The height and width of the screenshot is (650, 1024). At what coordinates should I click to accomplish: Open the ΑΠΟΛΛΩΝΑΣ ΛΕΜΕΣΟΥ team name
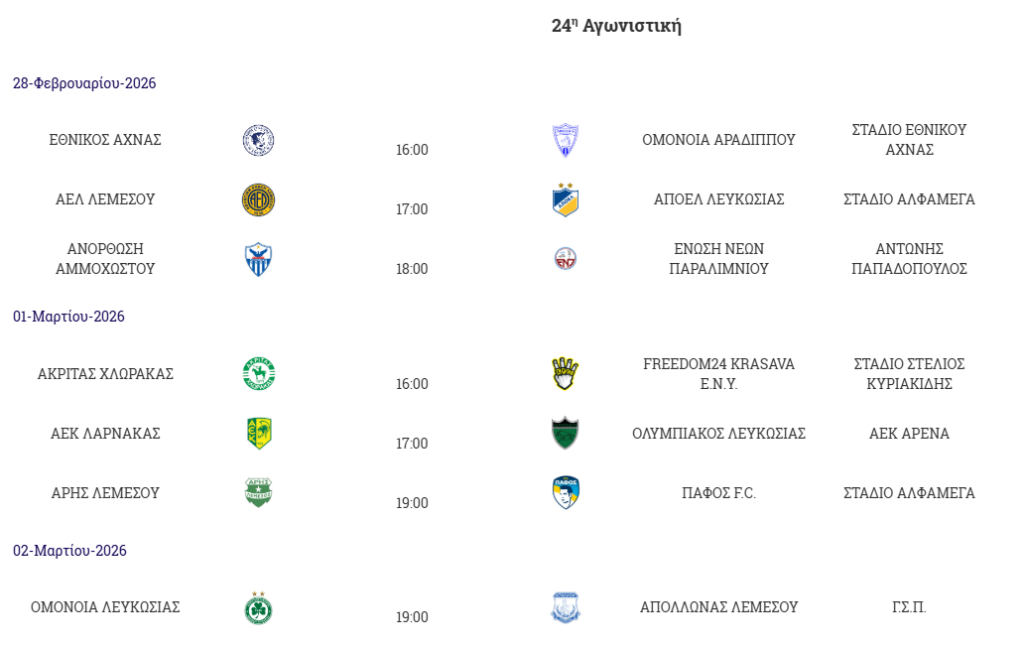click(719, 607)
